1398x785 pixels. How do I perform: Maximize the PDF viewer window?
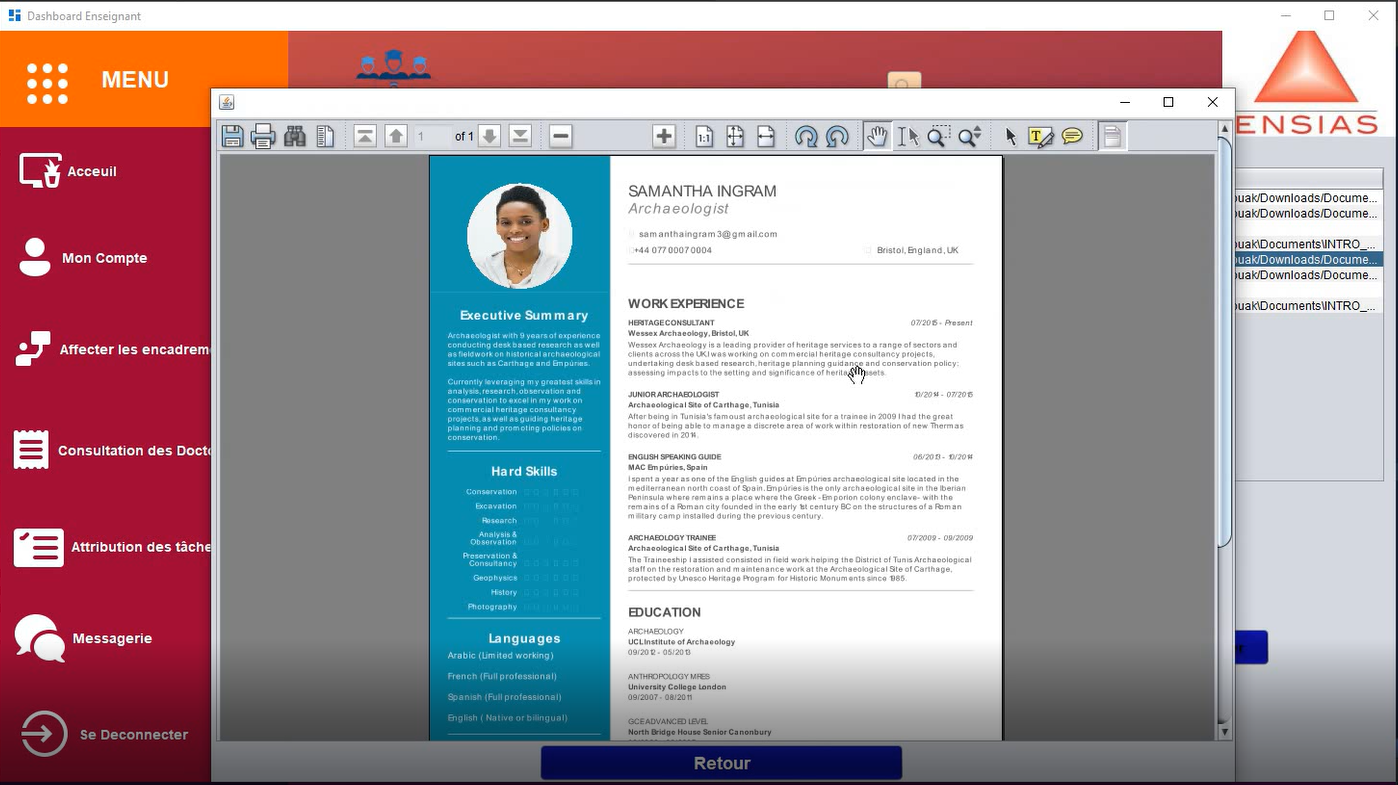tap(1168, 102)
